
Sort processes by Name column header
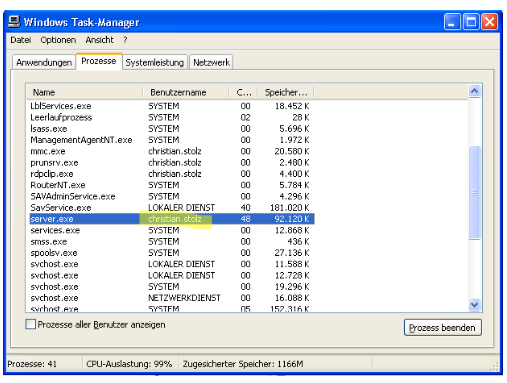coord(84,92)
